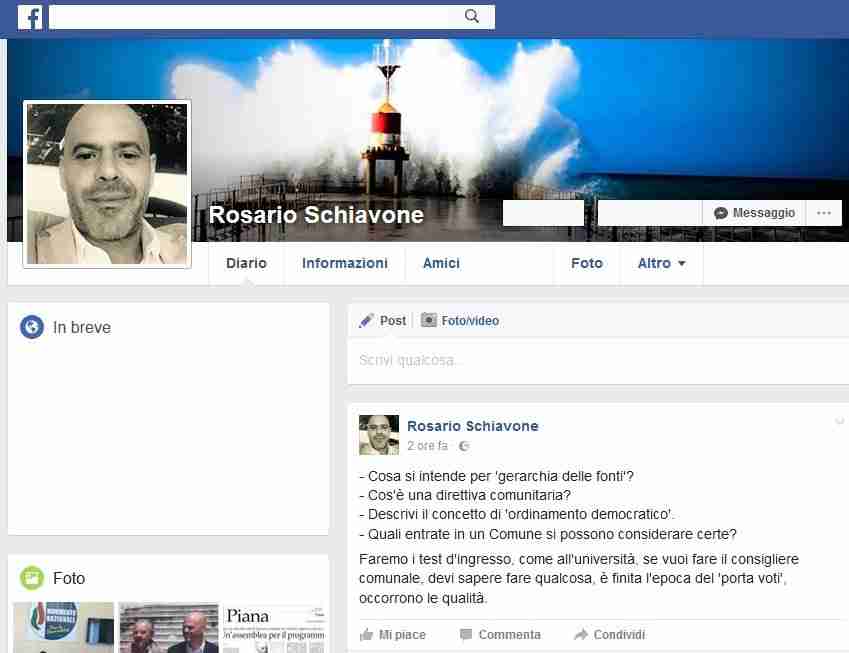Select the Foto tab in profile navigation
The width and height of the screenshot is (849, 653).
(x=587, y=263)
